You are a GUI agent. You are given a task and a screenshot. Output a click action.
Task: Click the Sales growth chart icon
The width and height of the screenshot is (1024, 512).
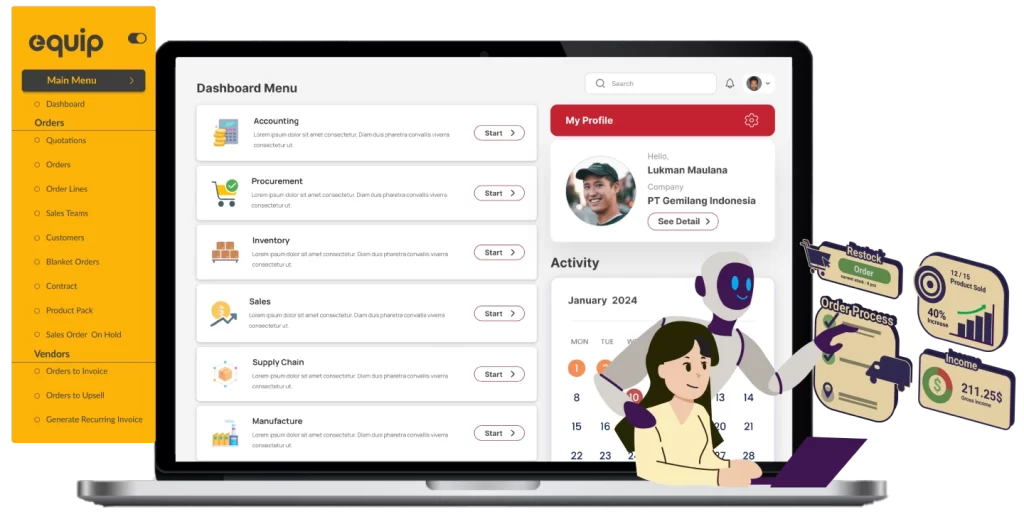pyautogui.click(x=223, y=313)
